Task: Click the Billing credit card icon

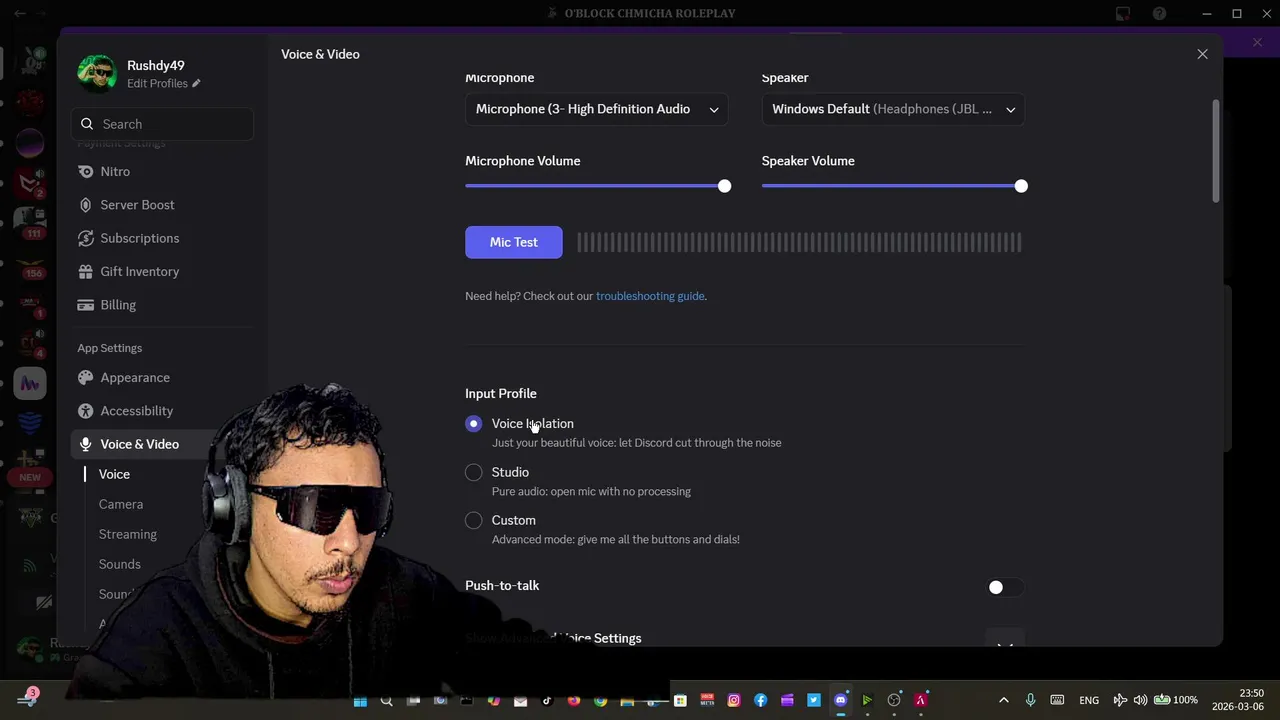Action: coord(86,305)
